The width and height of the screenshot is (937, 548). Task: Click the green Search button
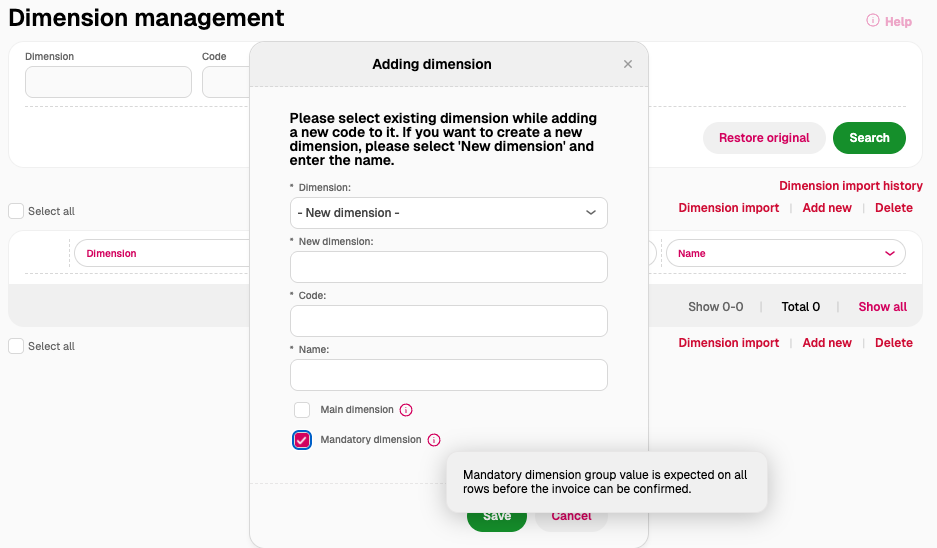point(869,138)
